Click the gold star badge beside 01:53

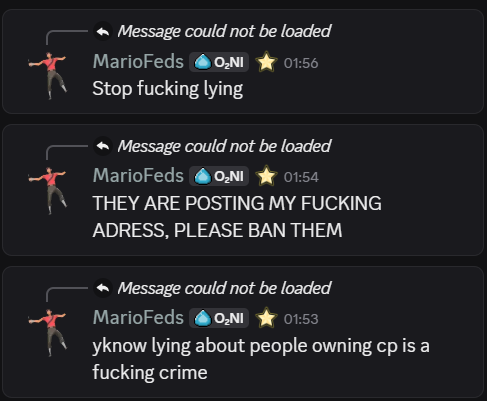(x=266, y=318)
